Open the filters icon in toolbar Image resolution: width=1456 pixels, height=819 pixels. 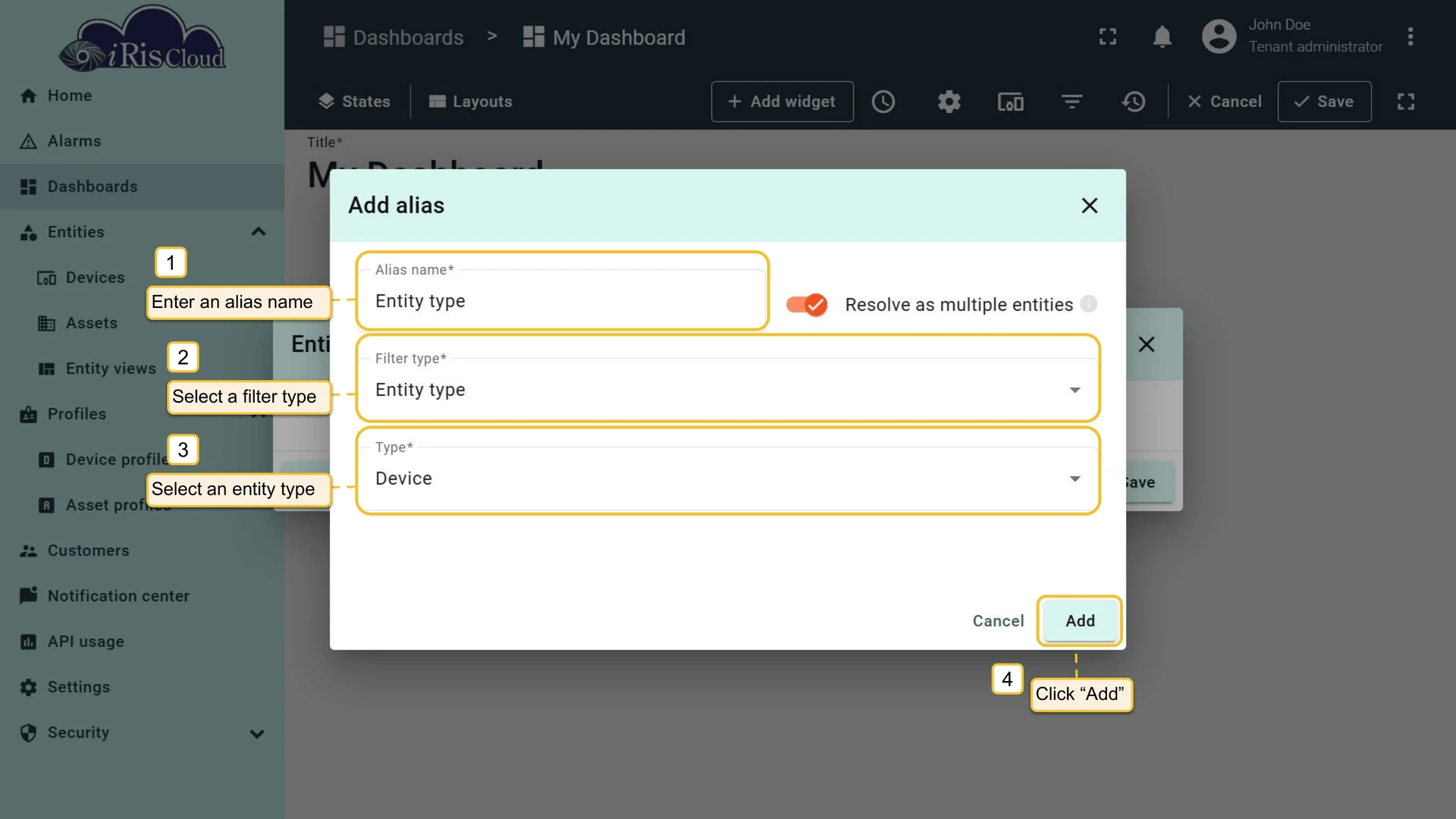(1072, 102)
